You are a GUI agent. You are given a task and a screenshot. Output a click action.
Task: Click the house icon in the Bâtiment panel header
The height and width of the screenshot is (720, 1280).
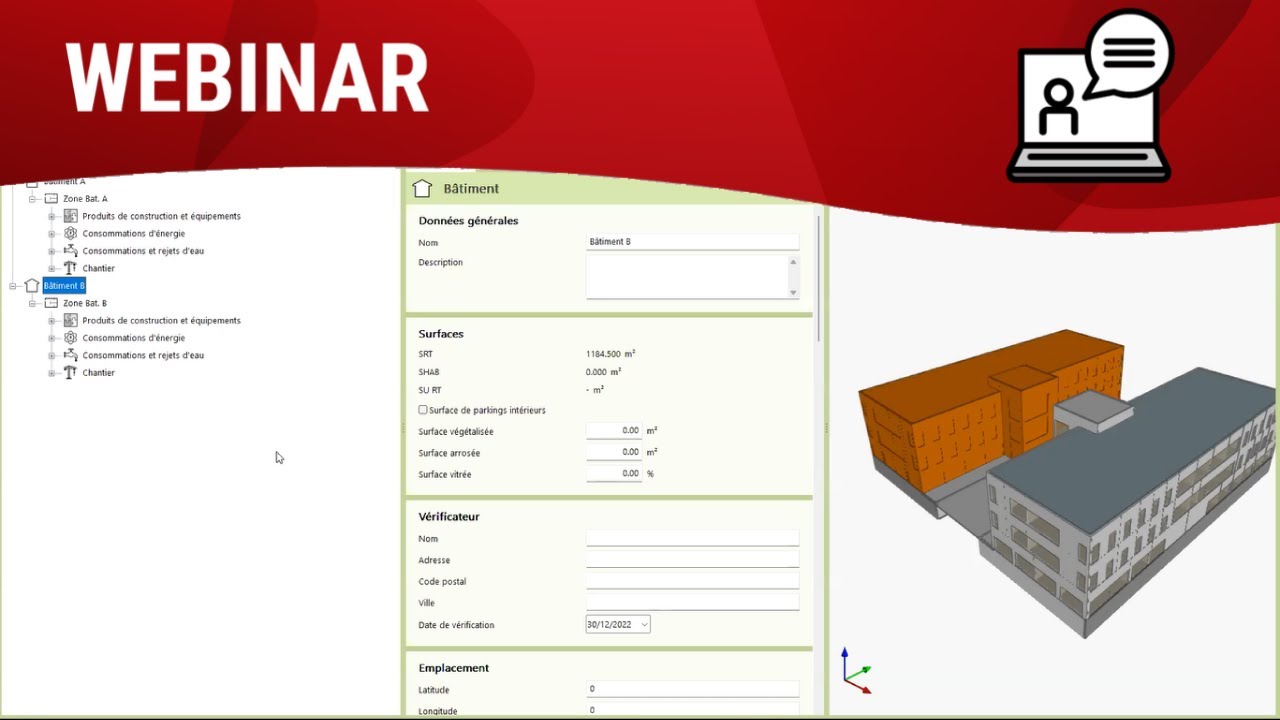[422, 188]
